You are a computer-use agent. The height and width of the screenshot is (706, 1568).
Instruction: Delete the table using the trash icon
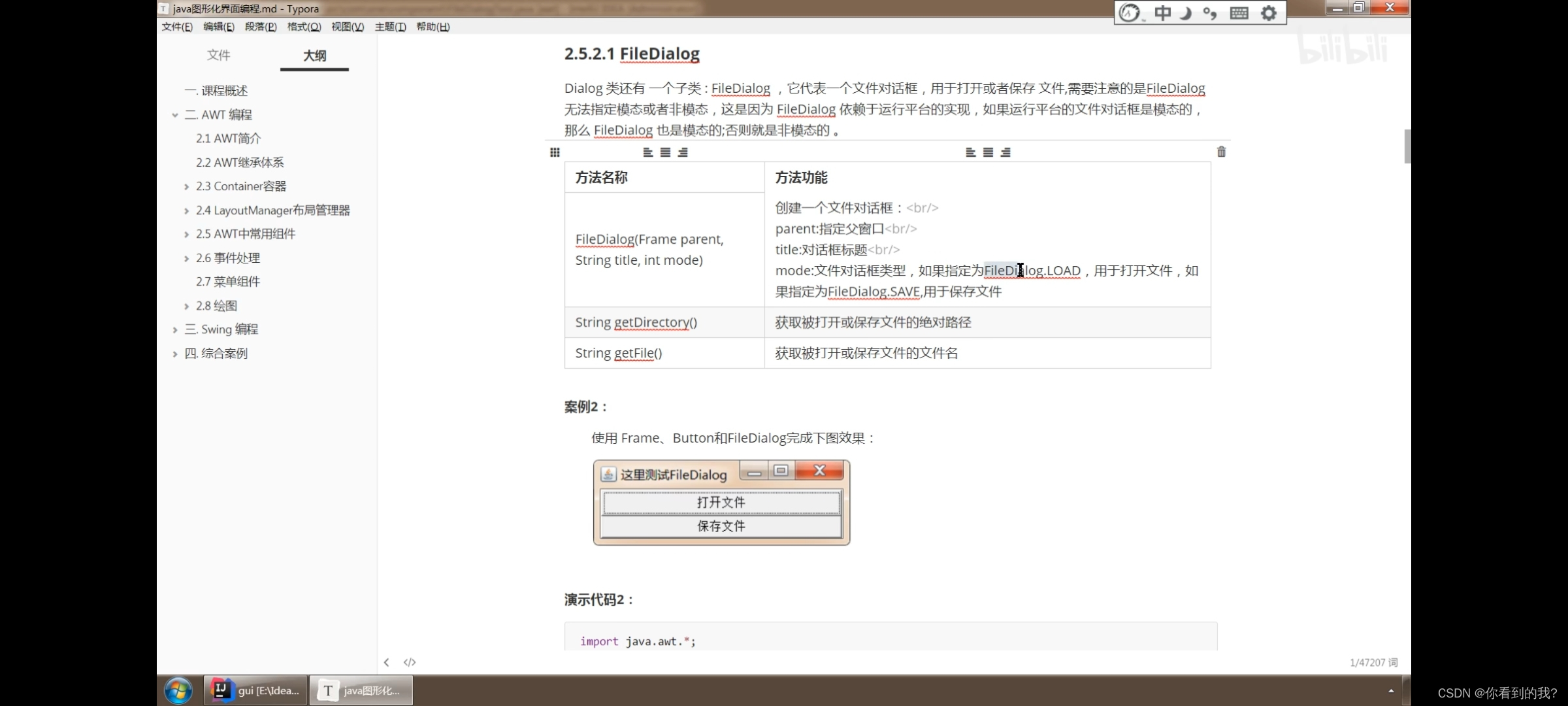[1220, 152]
